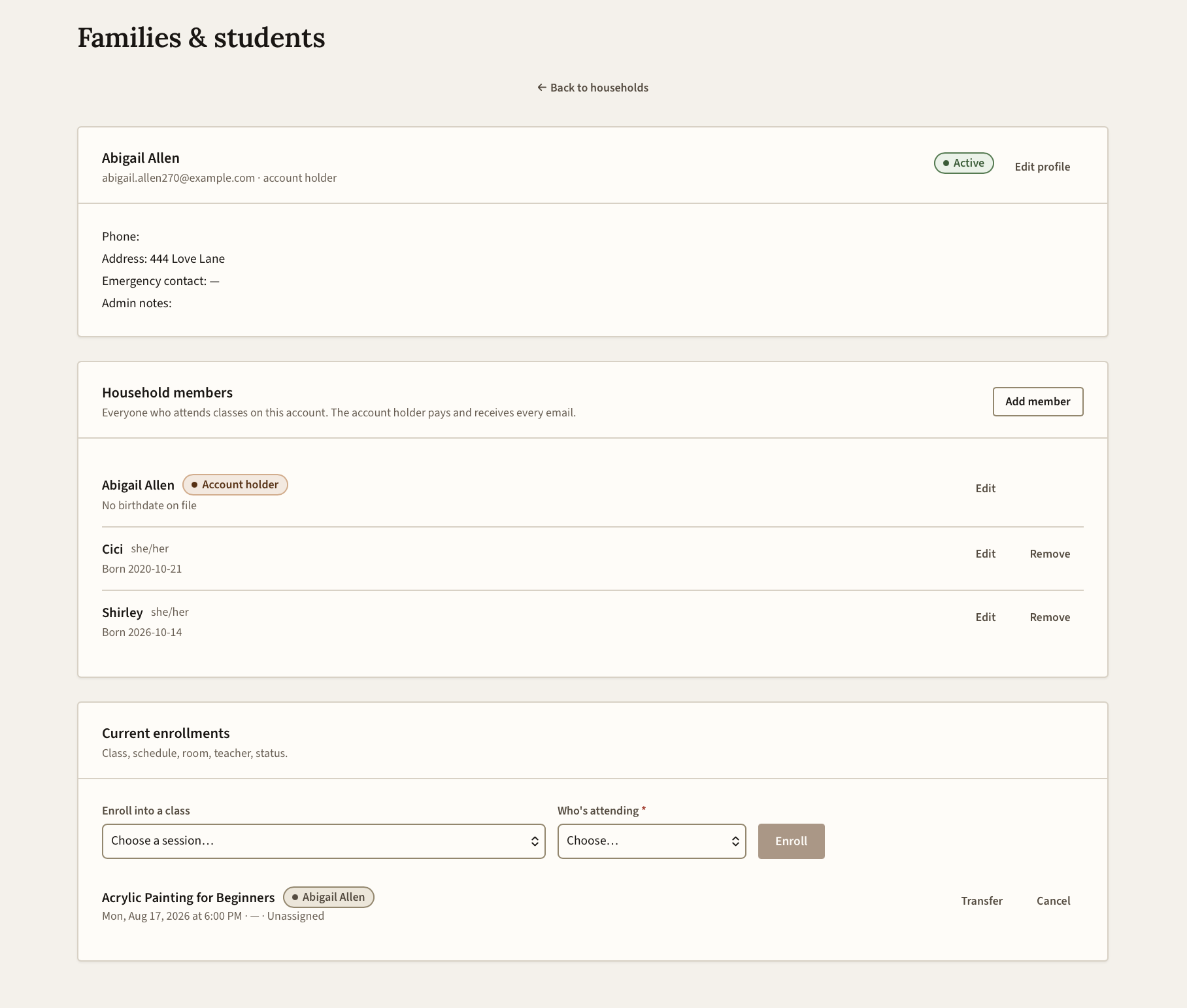Click the abigail.allen270@example.com email text
The height and width of the screenshot is (1008, 1187).
(178, 178)
